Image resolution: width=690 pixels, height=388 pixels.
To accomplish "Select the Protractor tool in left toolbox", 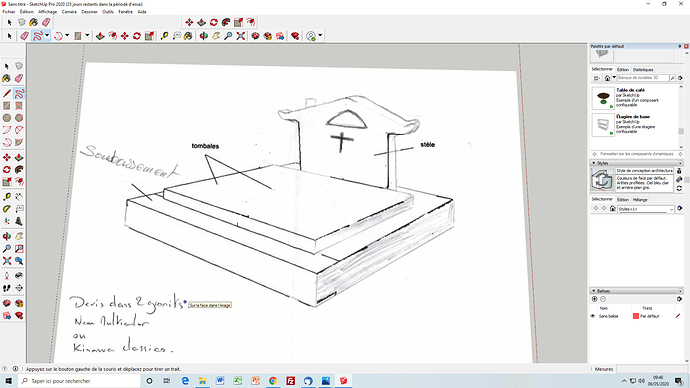I will 7,209.
